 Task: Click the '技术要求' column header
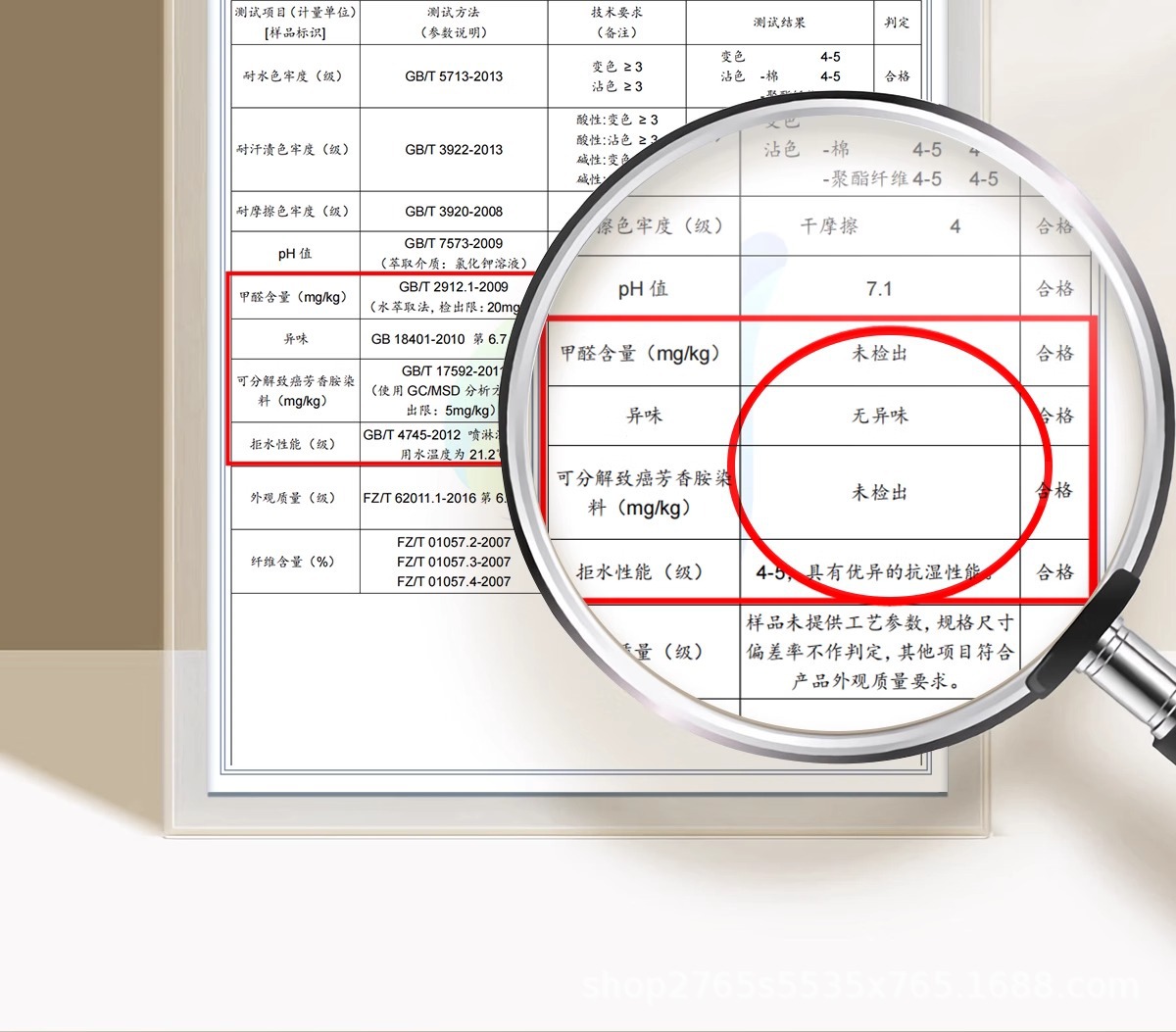(x=616, y=13)
